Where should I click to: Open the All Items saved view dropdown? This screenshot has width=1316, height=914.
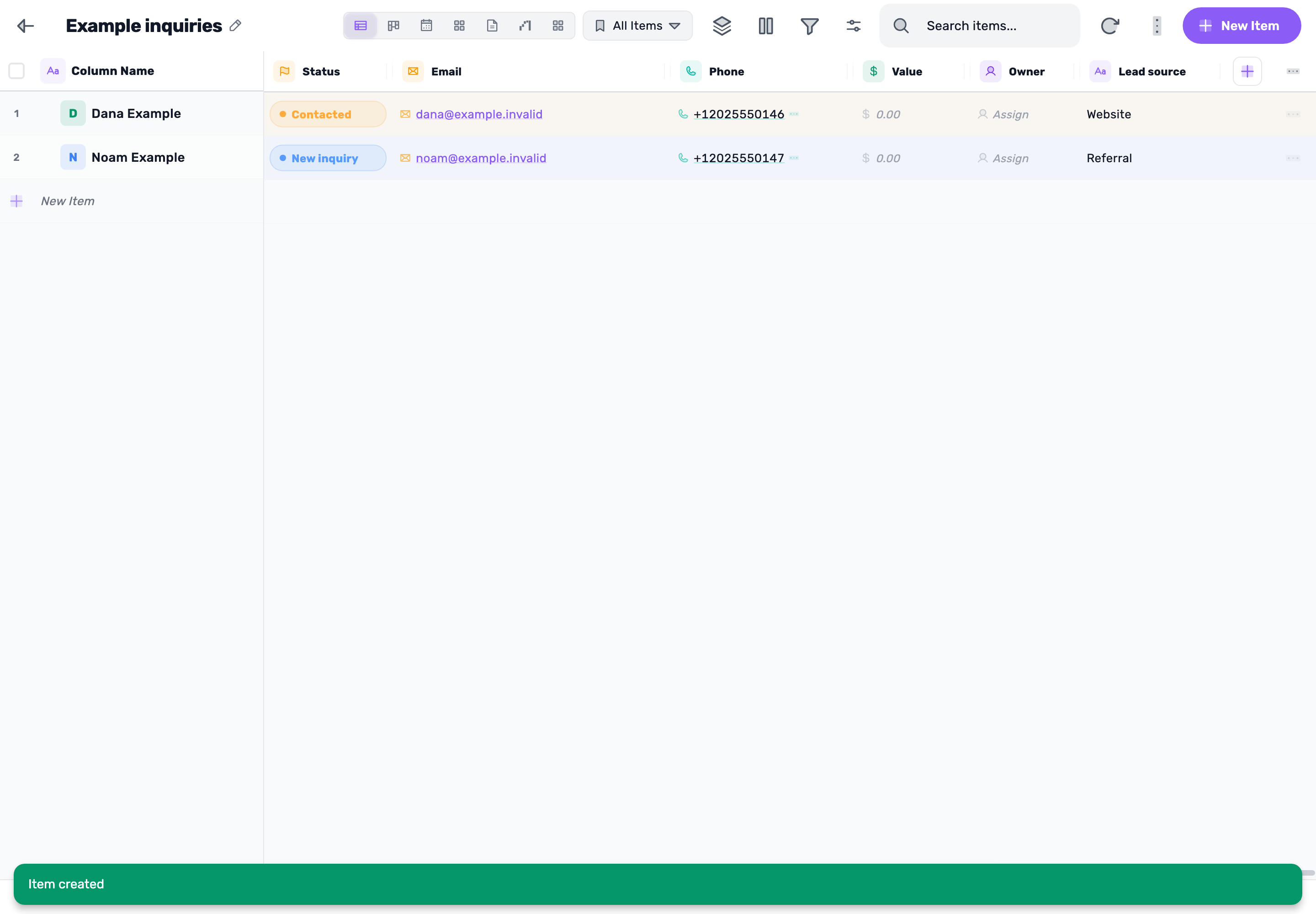pyautogui.click(x=637, y=26)
